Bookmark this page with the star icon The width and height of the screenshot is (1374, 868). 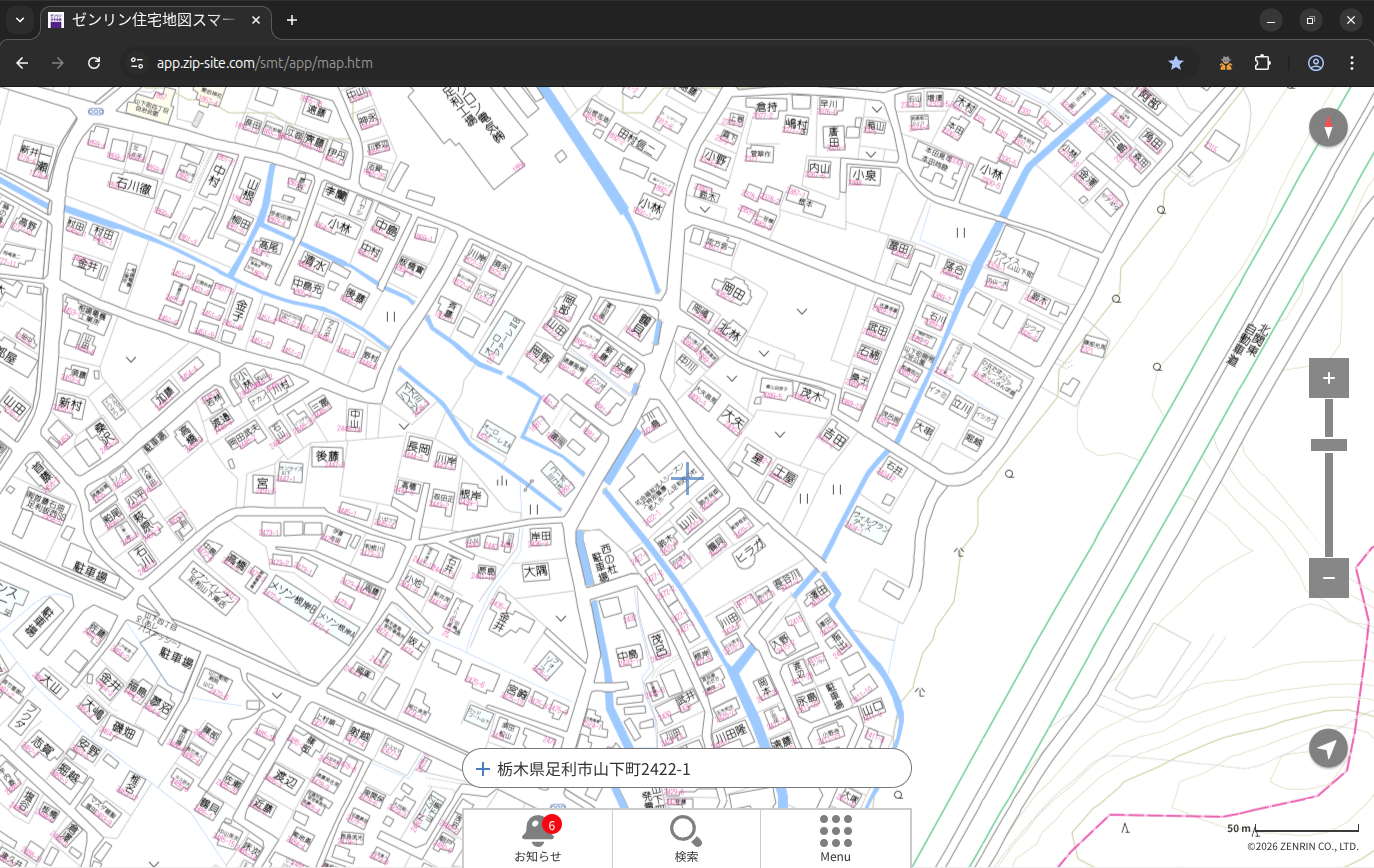click(x=1176, y=63)
